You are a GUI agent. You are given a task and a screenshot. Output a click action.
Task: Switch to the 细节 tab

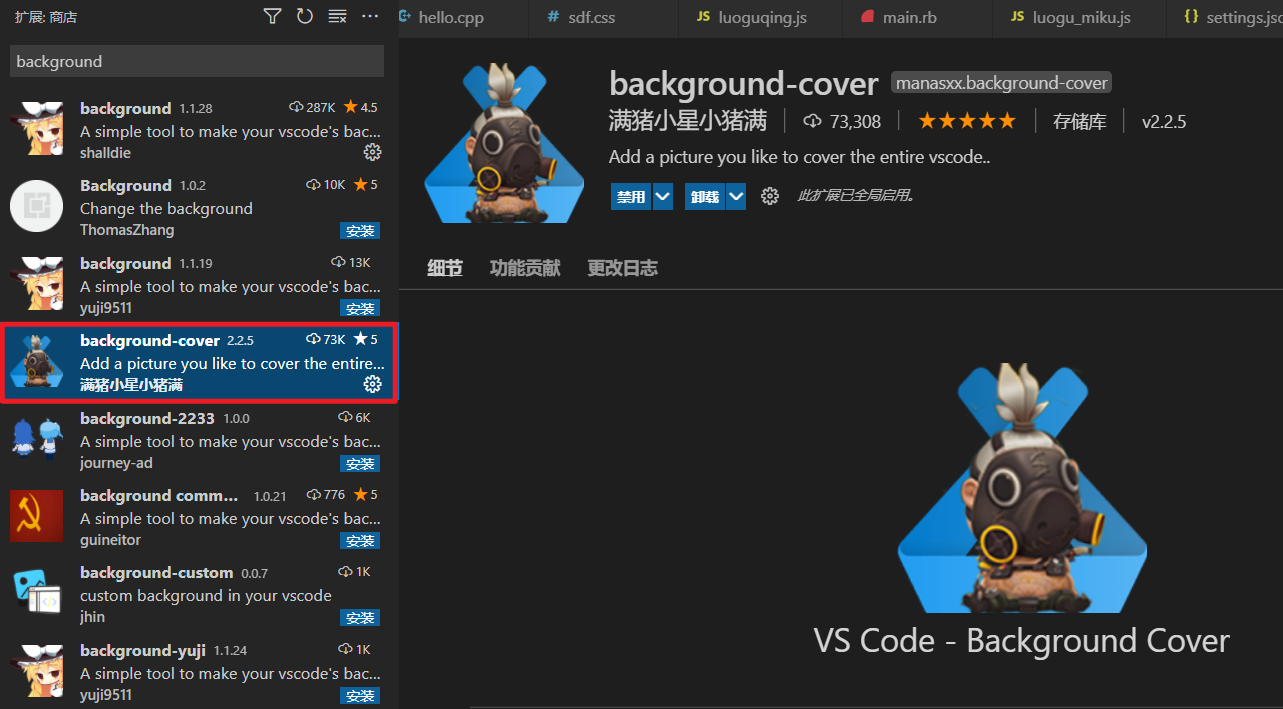(445, 268)
